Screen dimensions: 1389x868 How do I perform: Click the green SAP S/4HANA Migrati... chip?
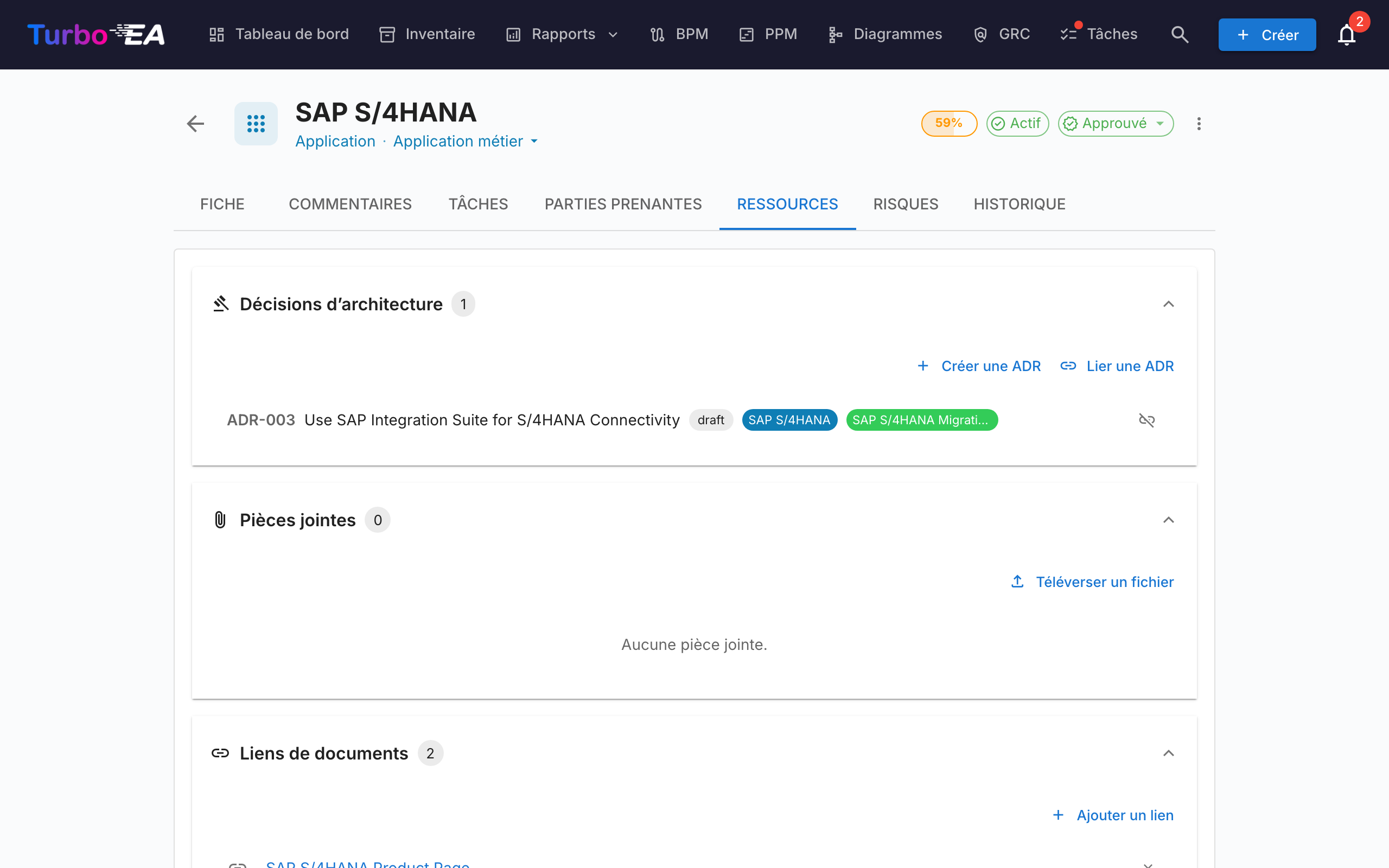[922, 420]
